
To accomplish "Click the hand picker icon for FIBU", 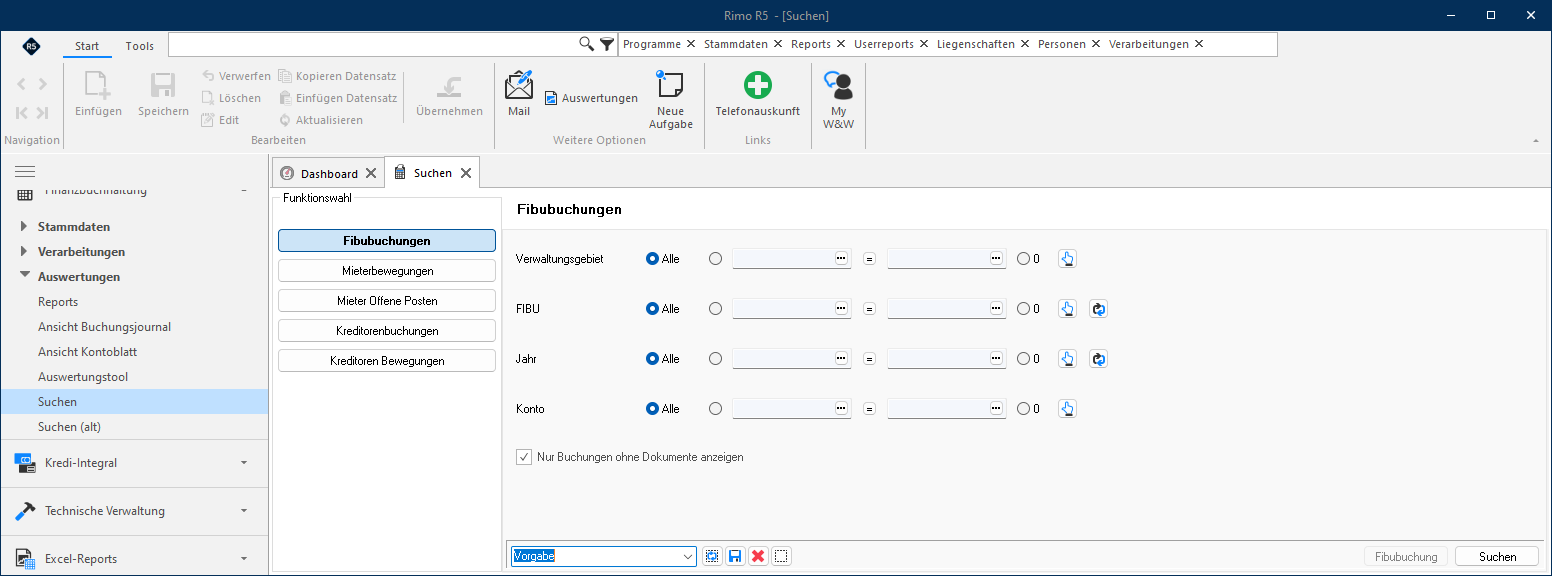I will [x=1067, y=309].
